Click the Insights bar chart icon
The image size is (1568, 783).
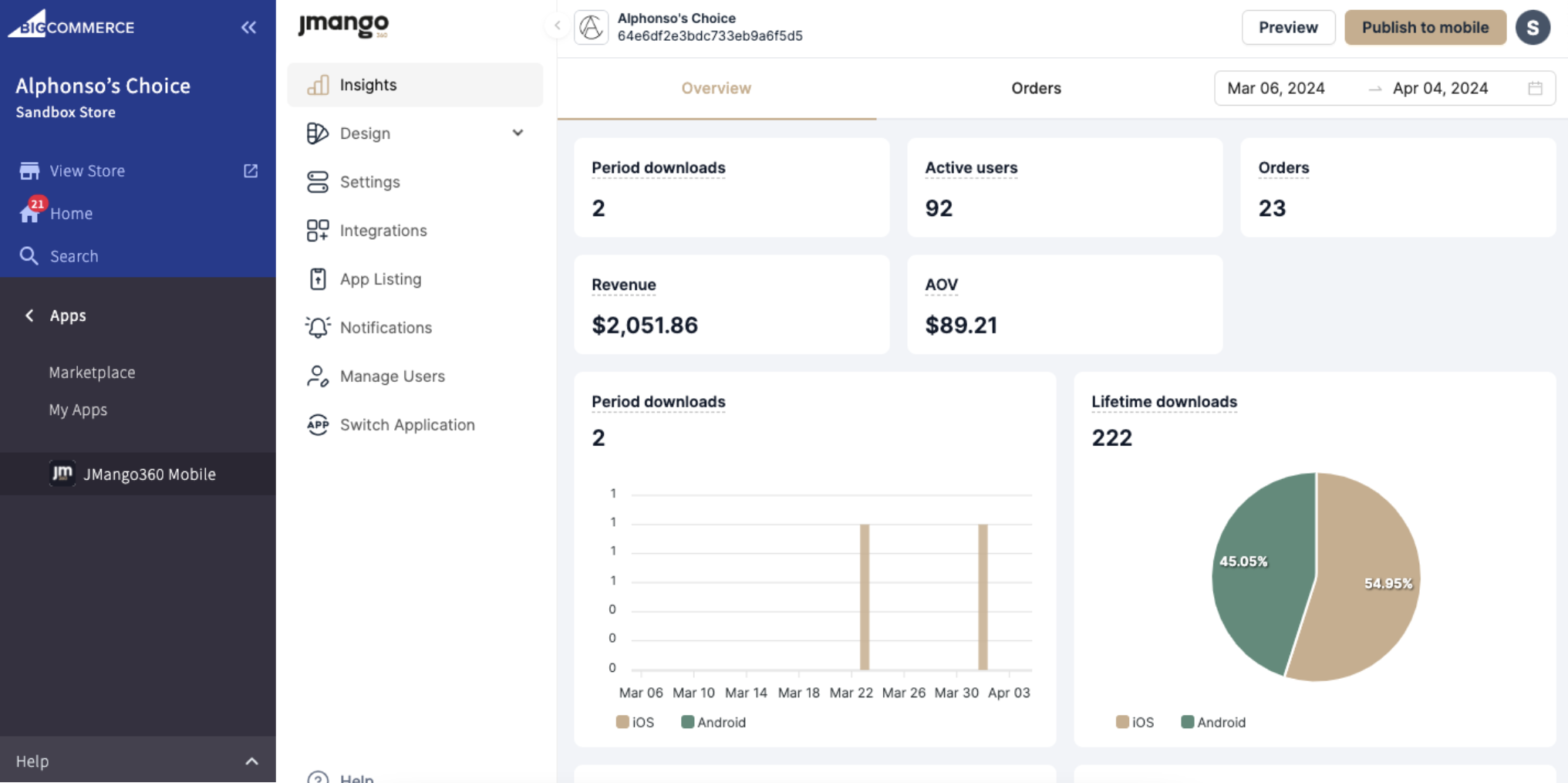(318, 85)
